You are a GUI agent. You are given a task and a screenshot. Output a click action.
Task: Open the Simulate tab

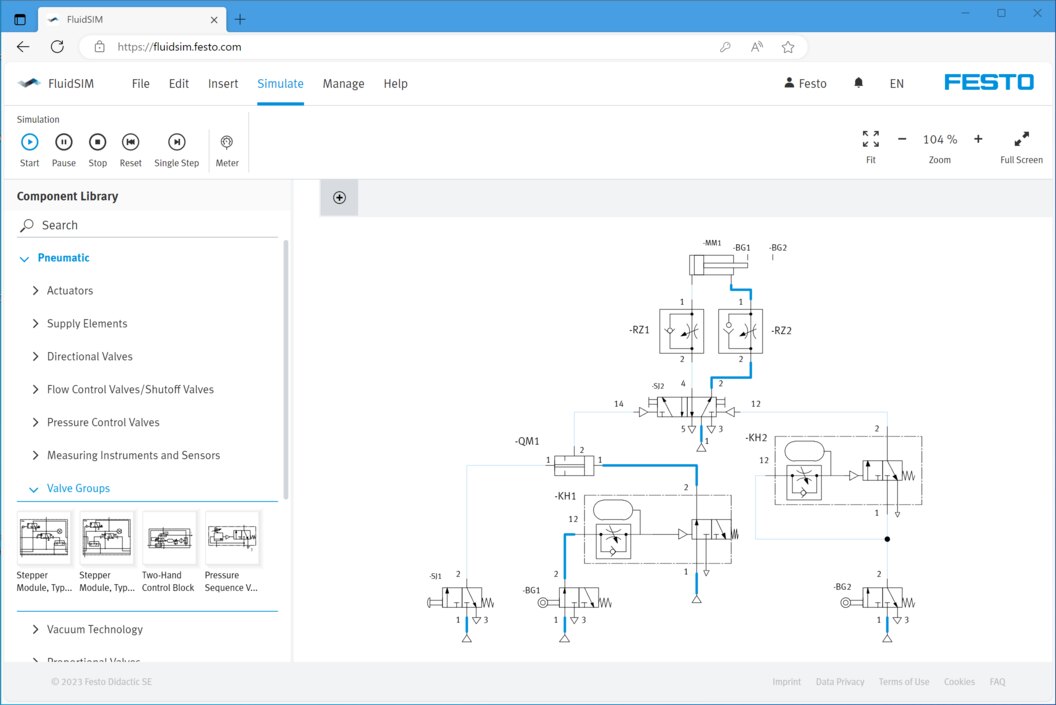(280, 83)
